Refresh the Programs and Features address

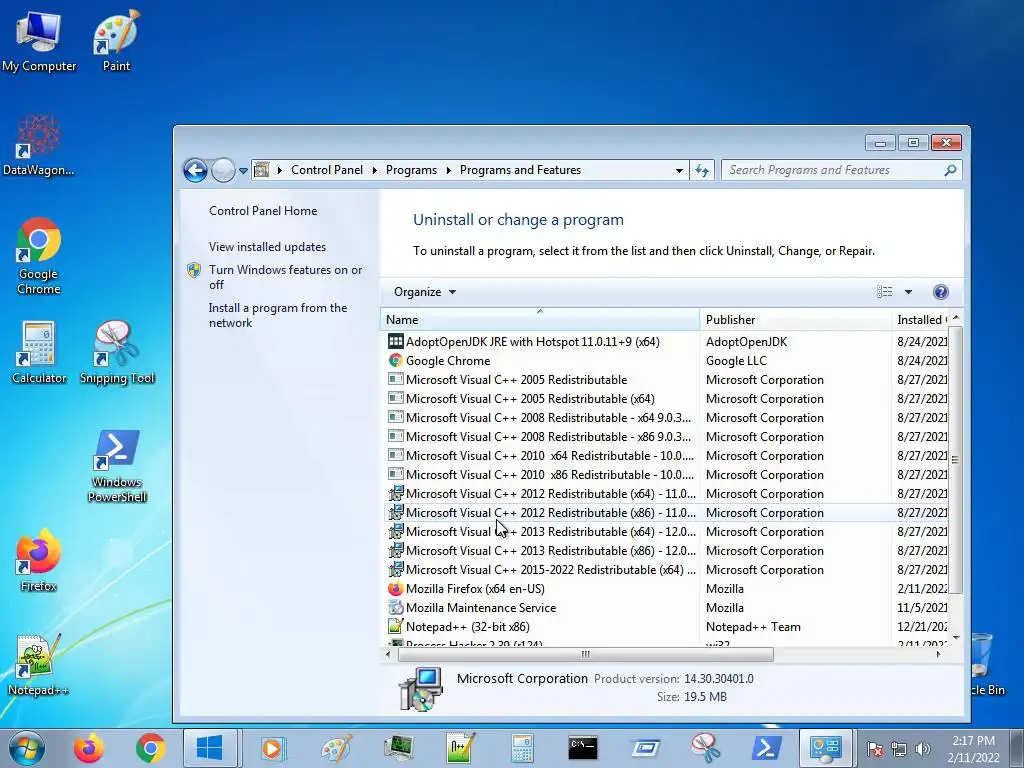(x=702, y=170)
